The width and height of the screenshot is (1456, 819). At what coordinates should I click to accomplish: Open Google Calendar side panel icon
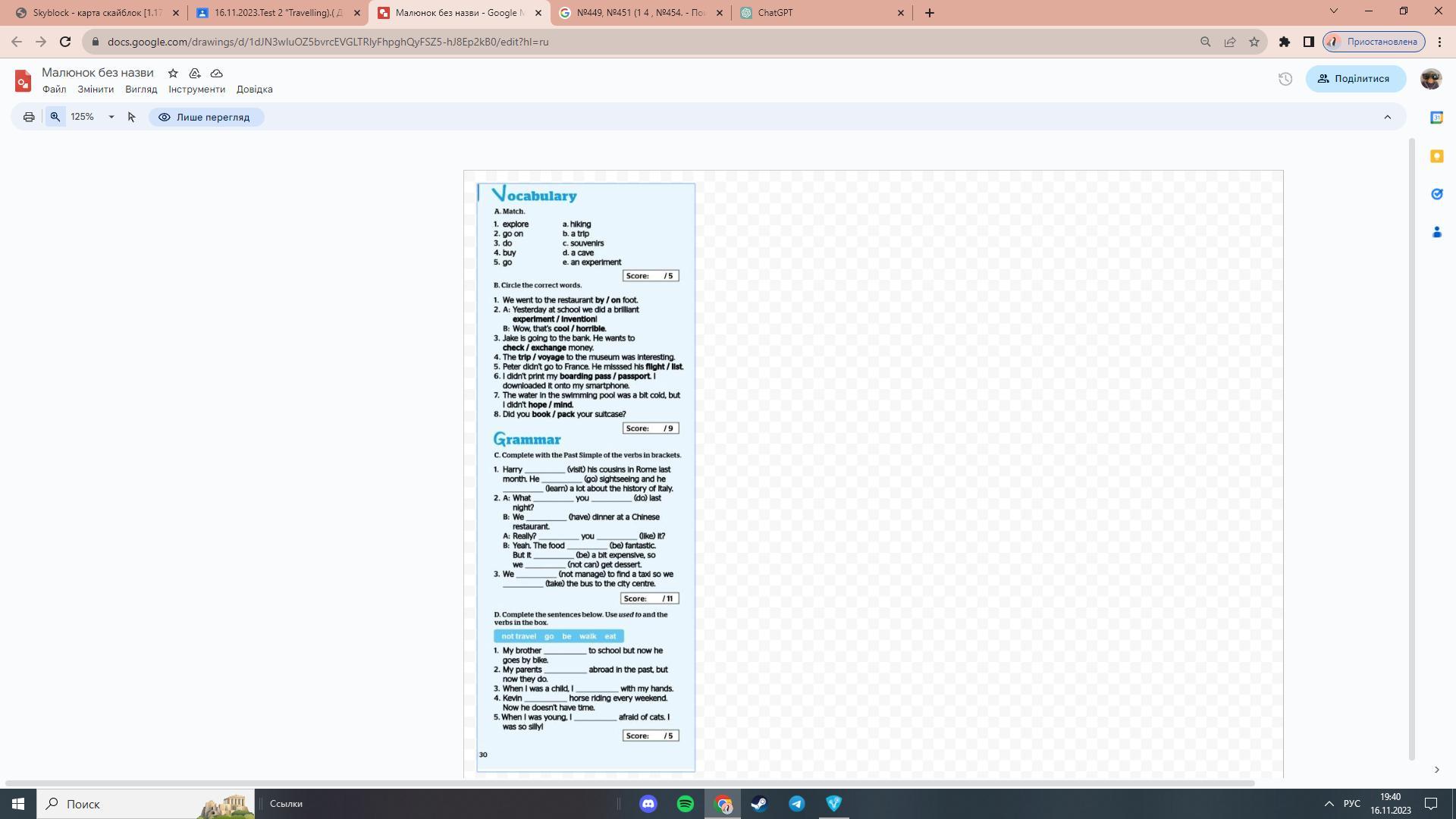pyautogui.click(x=1436, y=118)
